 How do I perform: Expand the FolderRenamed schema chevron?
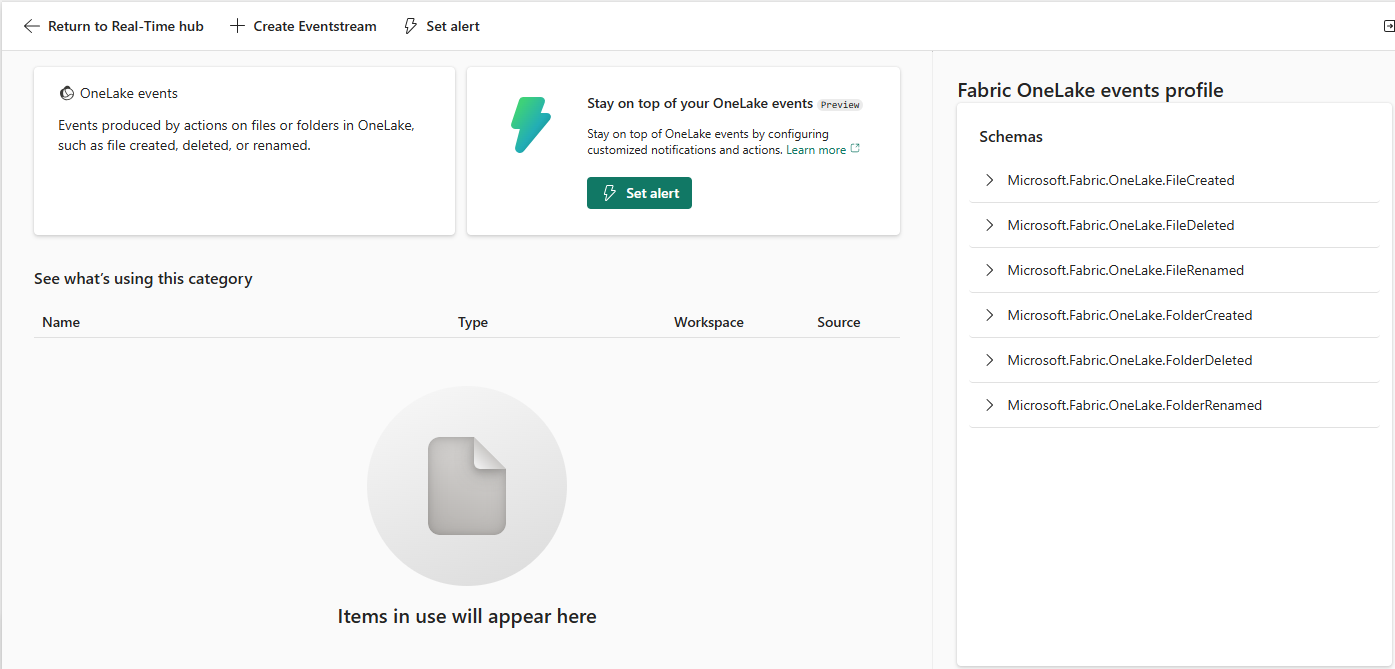click(x=990, y=405)
